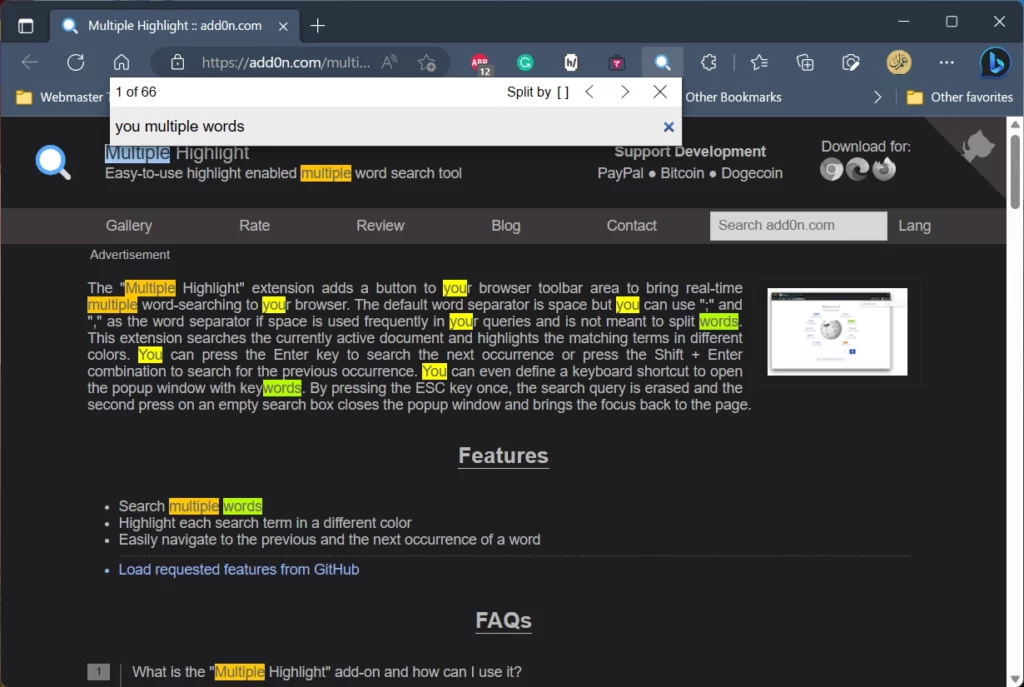Go to the browser home page icon

tap(121, 63)
